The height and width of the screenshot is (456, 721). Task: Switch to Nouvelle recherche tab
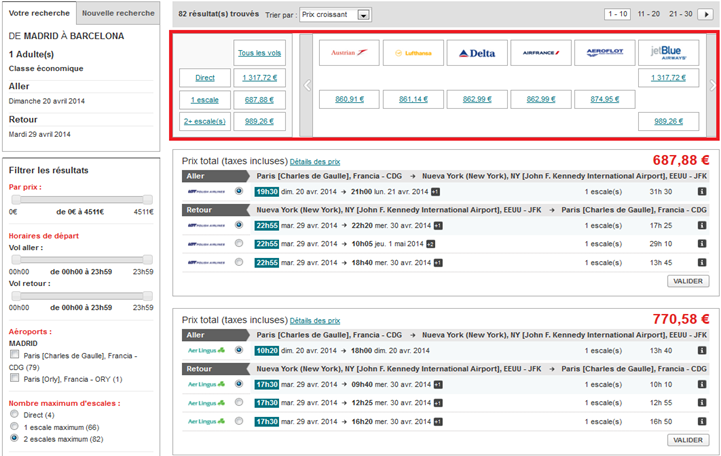tap(118, 14)
